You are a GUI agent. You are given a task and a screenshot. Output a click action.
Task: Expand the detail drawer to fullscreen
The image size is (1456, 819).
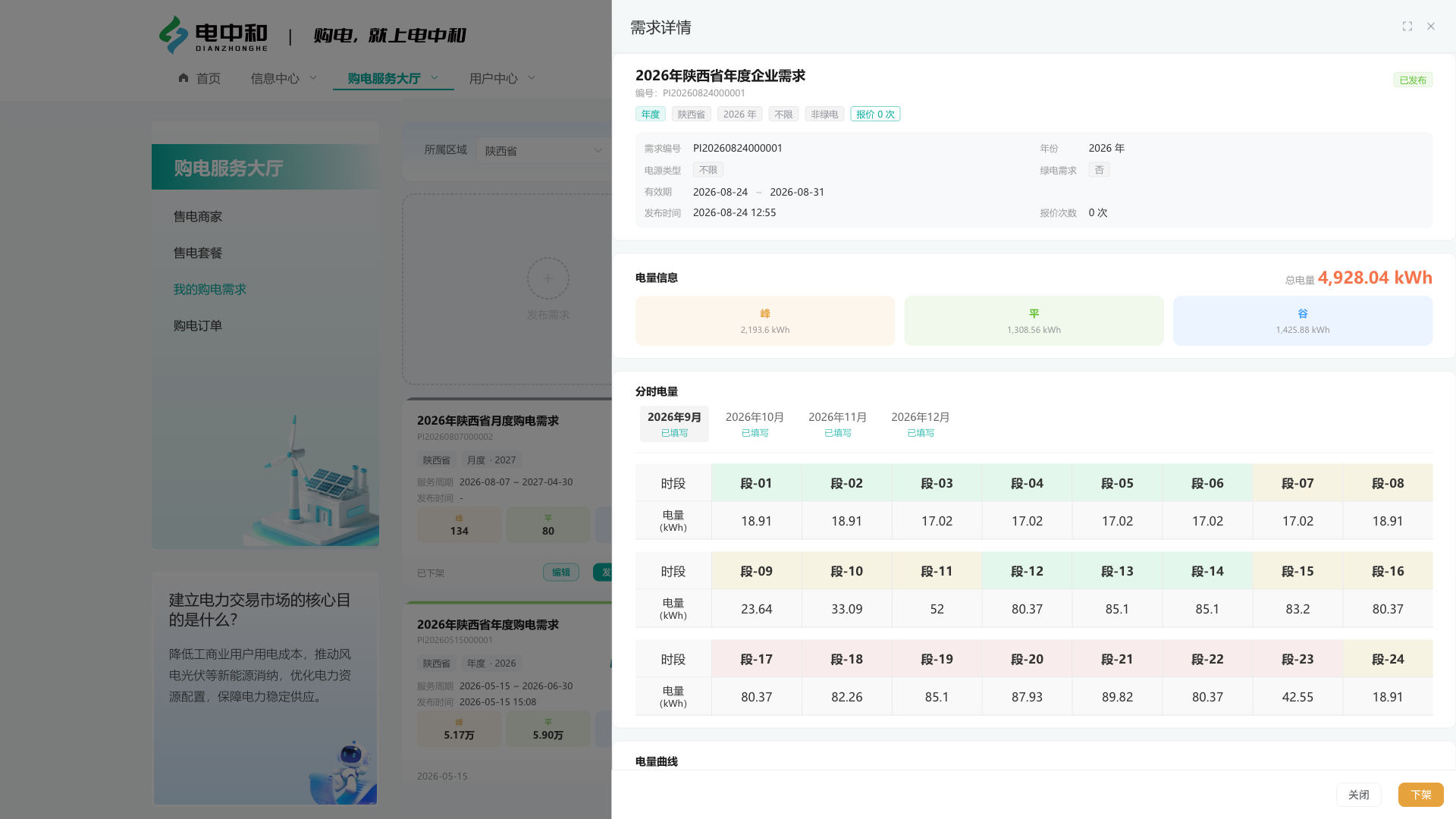1407,27
